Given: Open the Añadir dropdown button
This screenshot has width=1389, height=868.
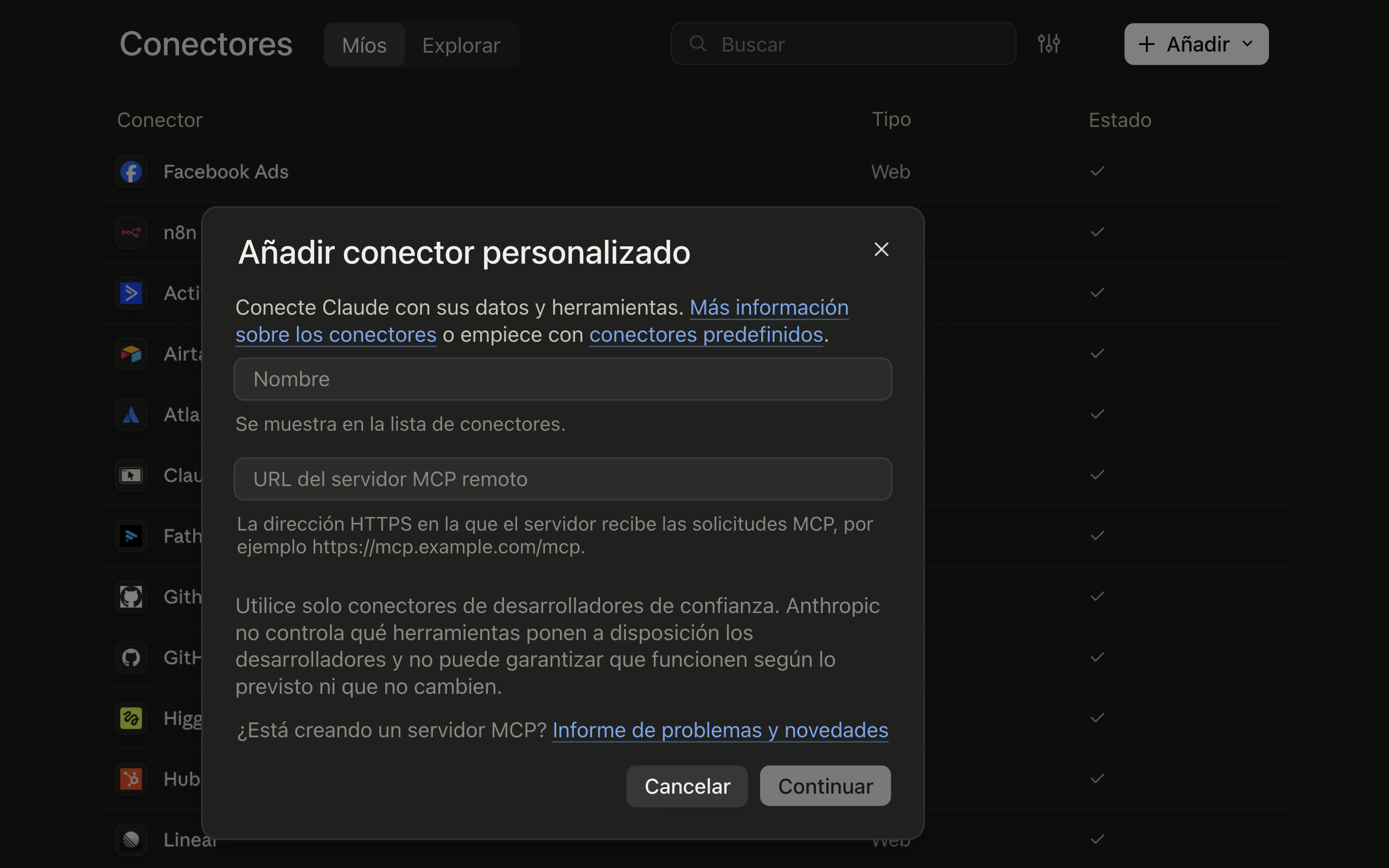Looking at the screenshot, I should click(1196, 44).
